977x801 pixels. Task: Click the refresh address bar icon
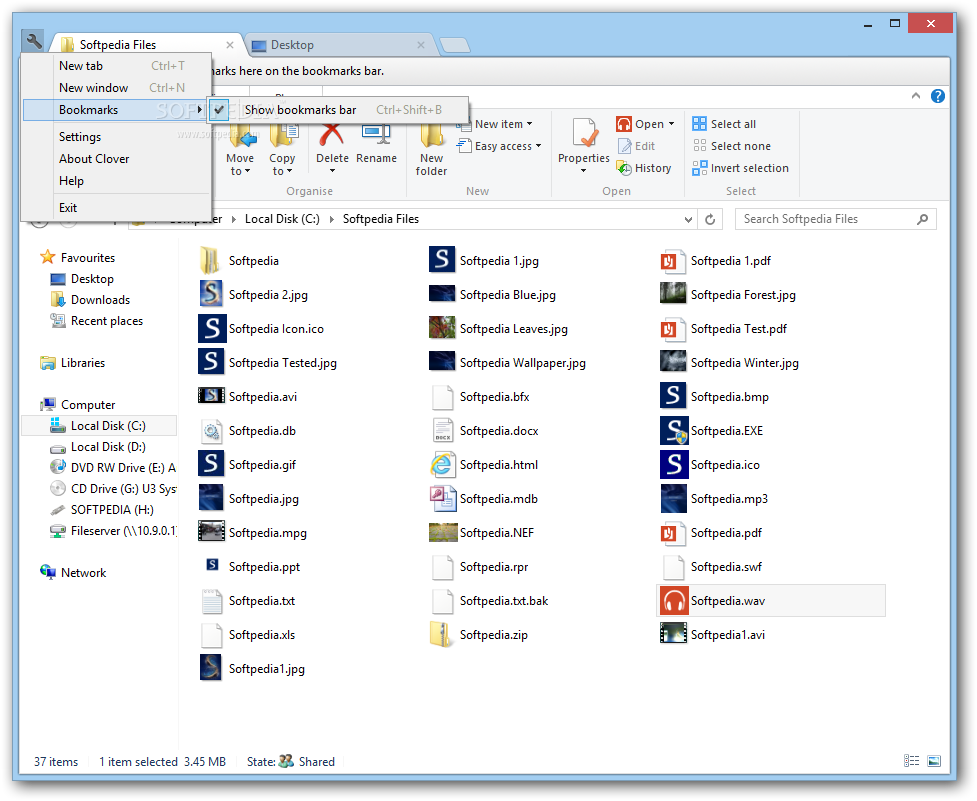[x=710, y=219]
